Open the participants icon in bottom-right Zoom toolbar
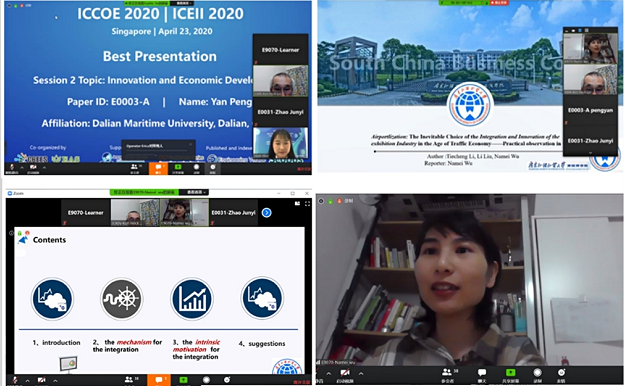 pyautogui.click(x=447, y=372)
